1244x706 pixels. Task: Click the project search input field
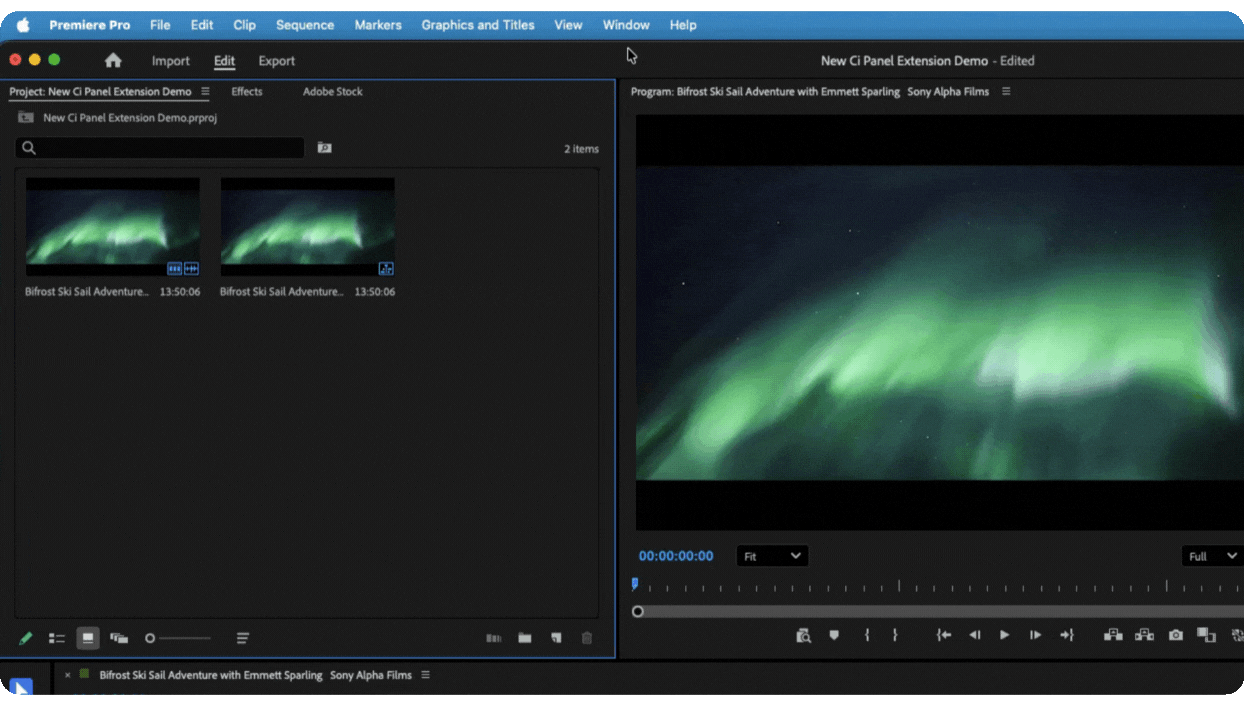(x=160, y=148)
